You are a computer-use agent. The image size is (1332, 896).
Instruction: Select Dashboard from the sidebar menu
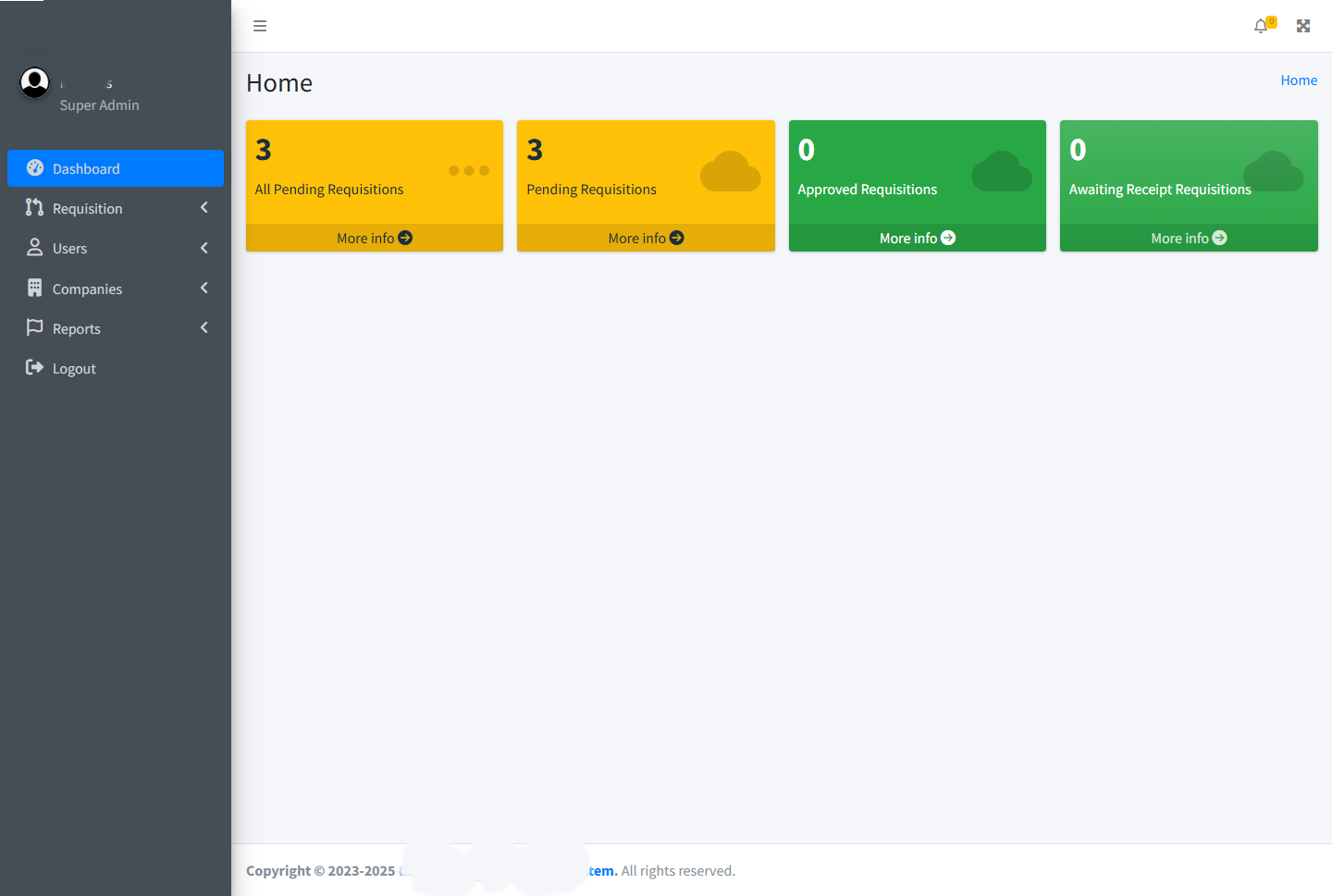pyautogui.click(x=87, y=168)
